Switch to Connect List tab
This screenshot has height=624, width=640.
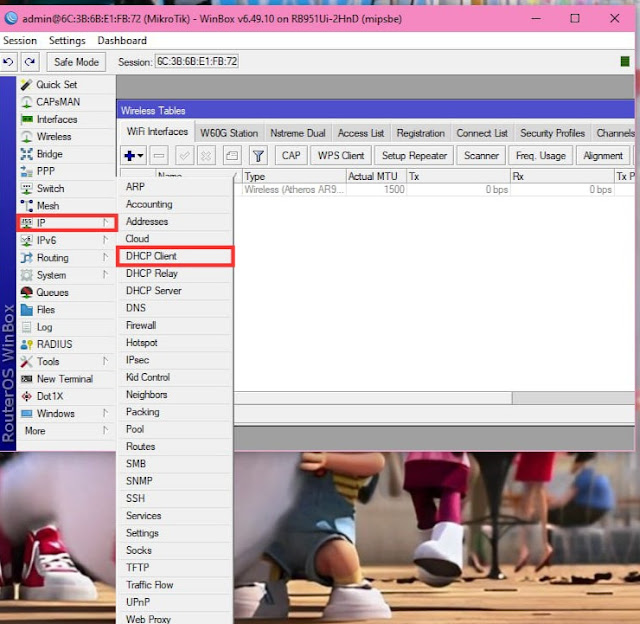[482, 133]
